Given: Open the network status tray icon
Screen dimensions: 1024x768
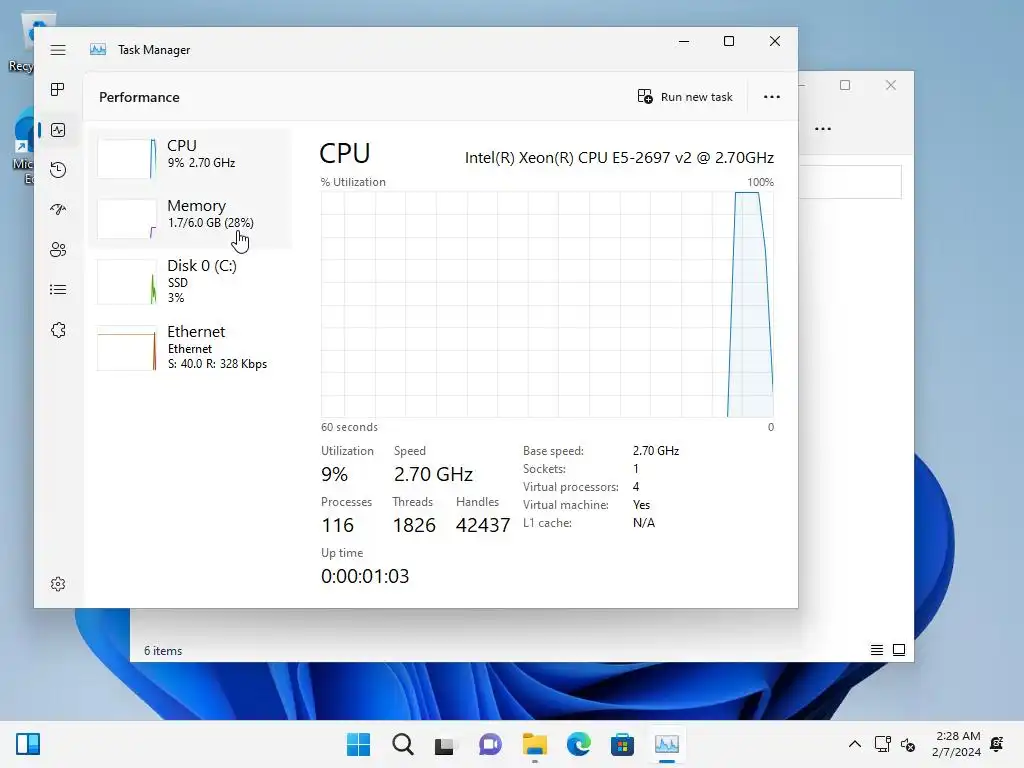Looking at the screenshot, I should point(882,744).
